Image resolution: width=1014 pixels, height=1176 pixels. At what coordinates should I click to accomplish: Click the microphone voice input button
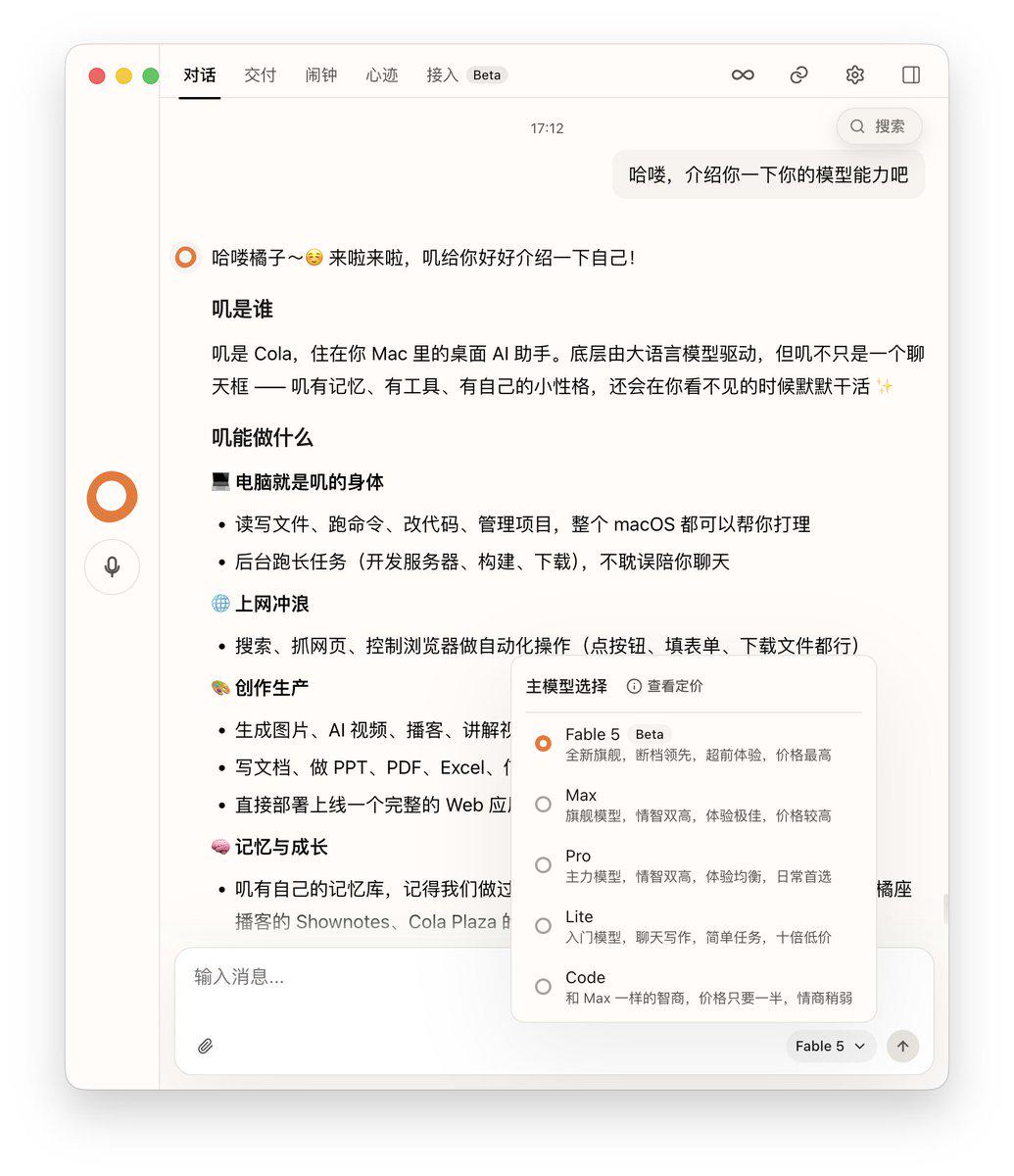pyautogui.click(x=112, y=566)
